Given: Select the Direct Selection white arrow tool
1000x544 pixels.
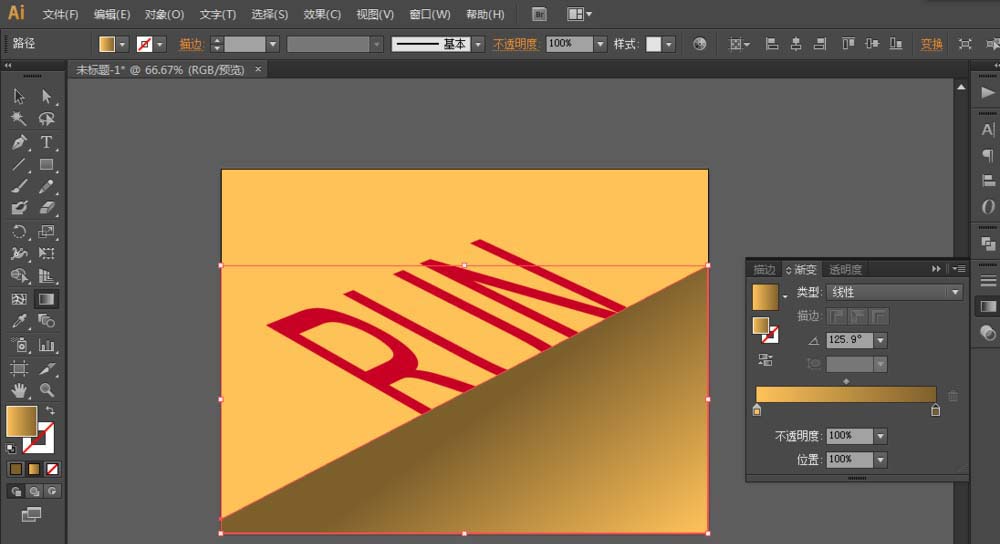Looking at the screenshot, I should click(x=46, y=96).
